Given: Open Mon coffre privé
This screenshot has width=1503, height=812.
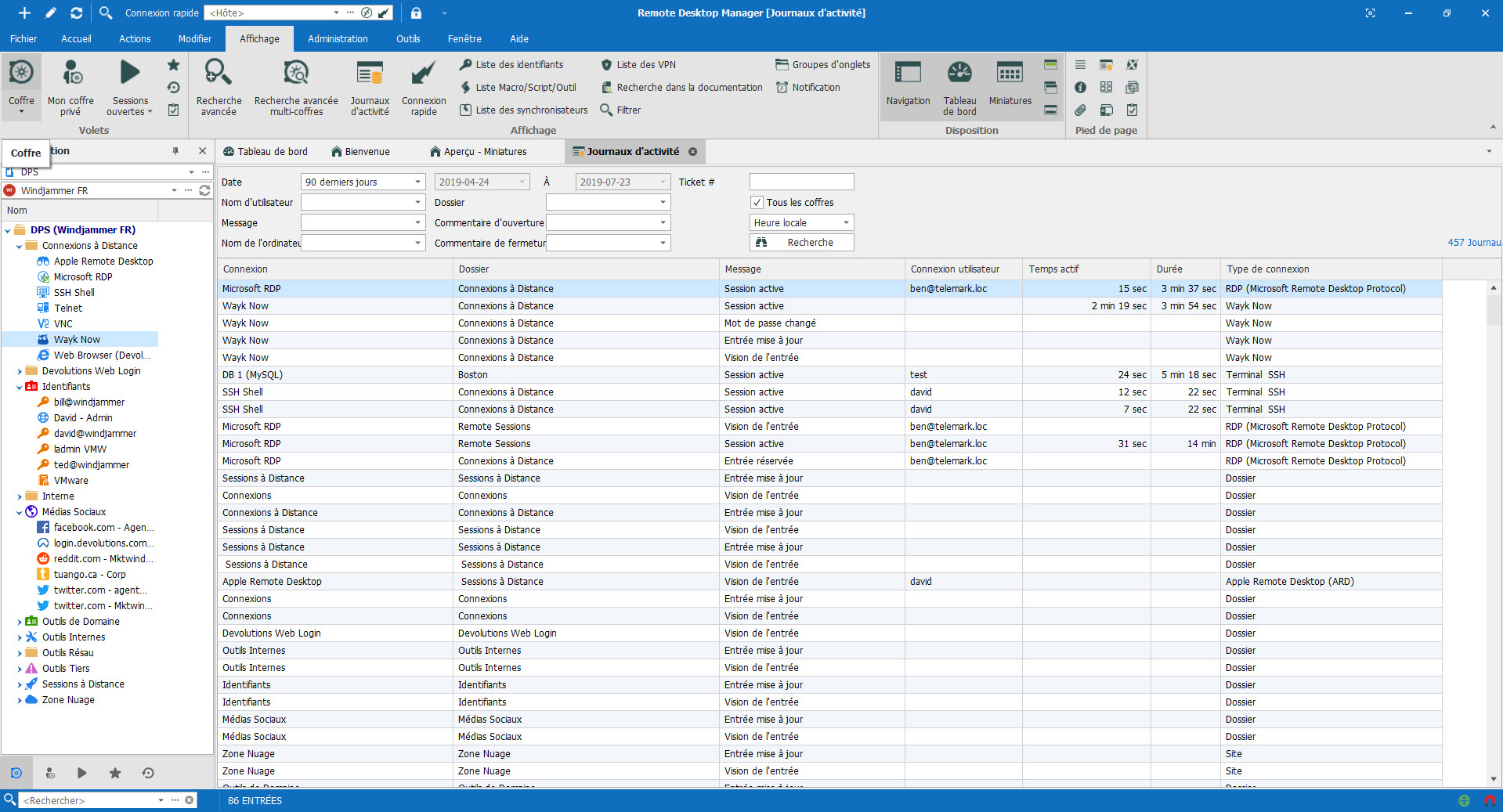Looking at the screenshot, I should tap(70, 87).
